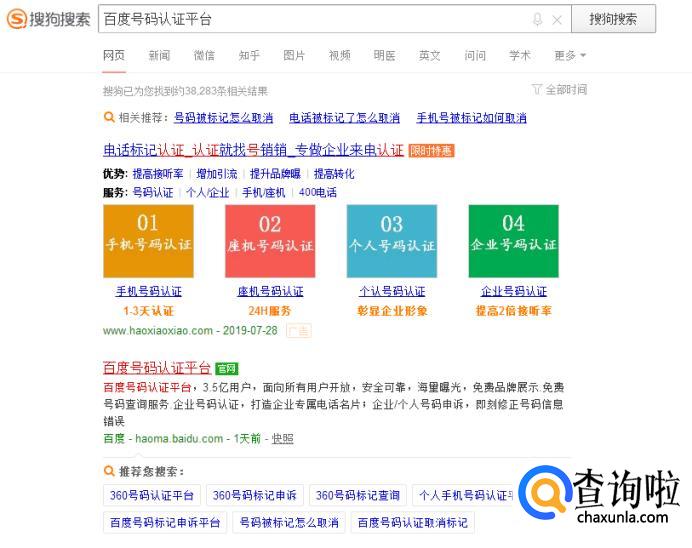Switch to the 知乎 tab
The image size is (692, 548).
point(249,56)
